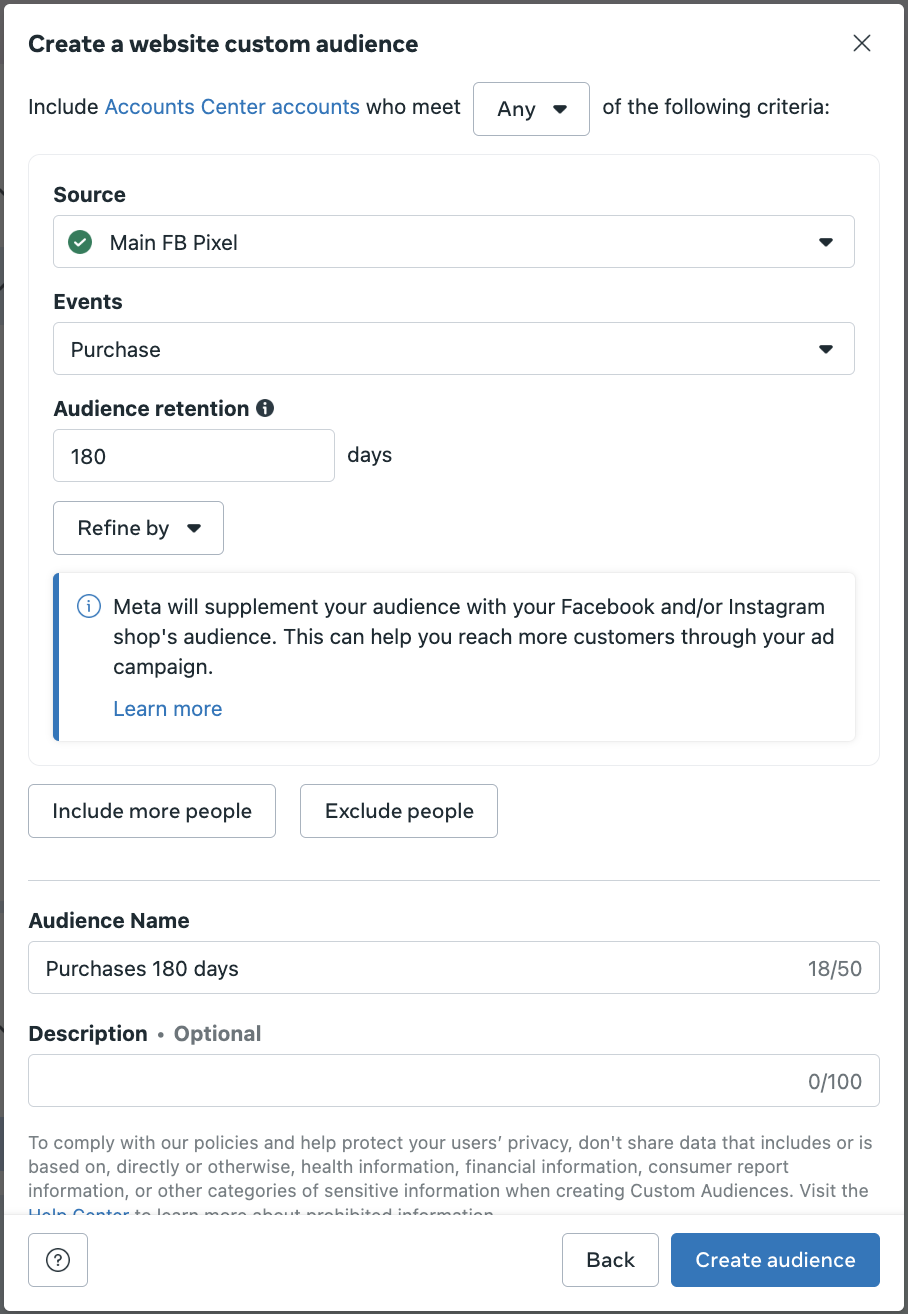
Task: Click the Exclude people button
Action: (399, 811)
